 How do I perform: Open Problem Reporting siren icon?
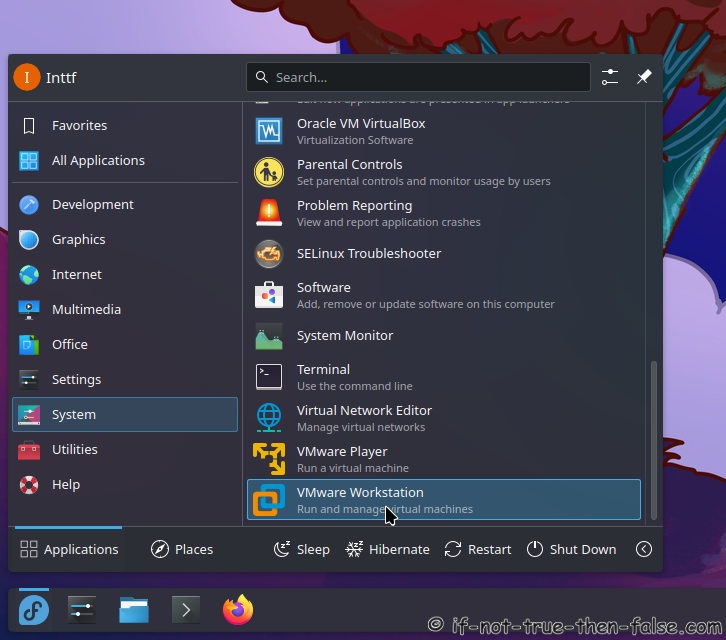[x=269, y=213]
